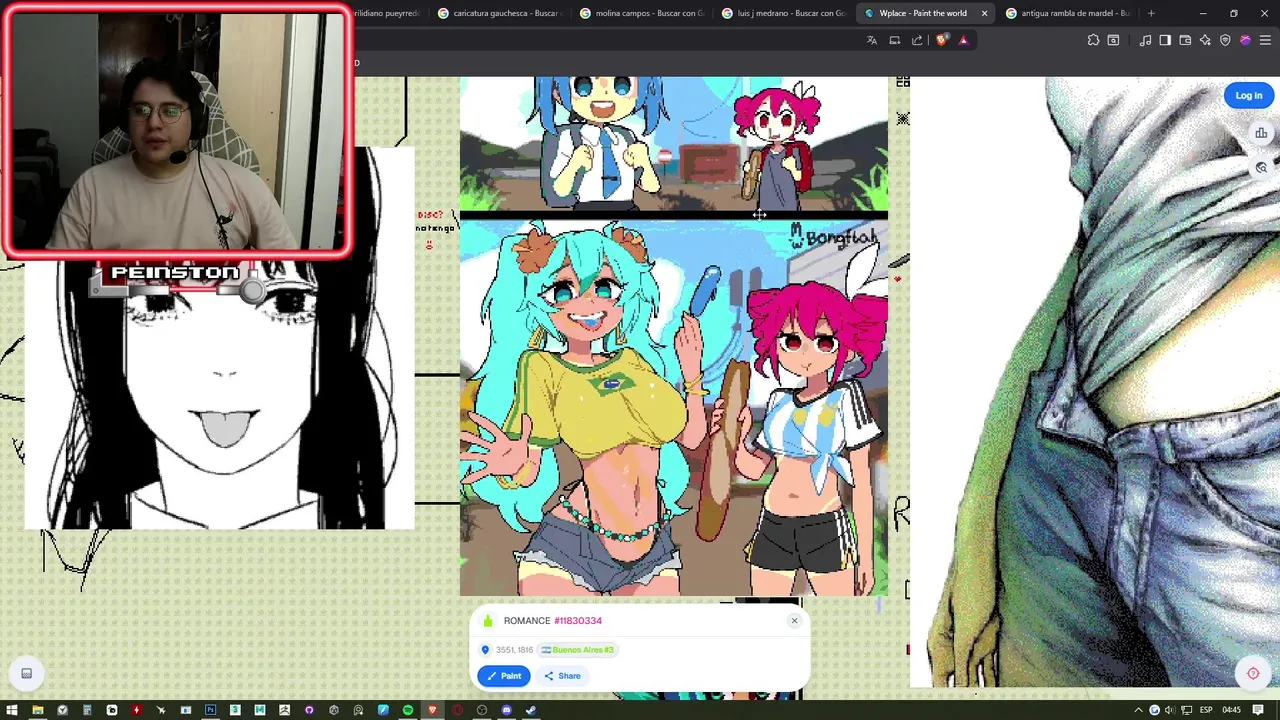Screen dimensions: 1280x720
Task: Open the Brave Shields lion icon
Action: pyautogui.click(x=941, y=40)
